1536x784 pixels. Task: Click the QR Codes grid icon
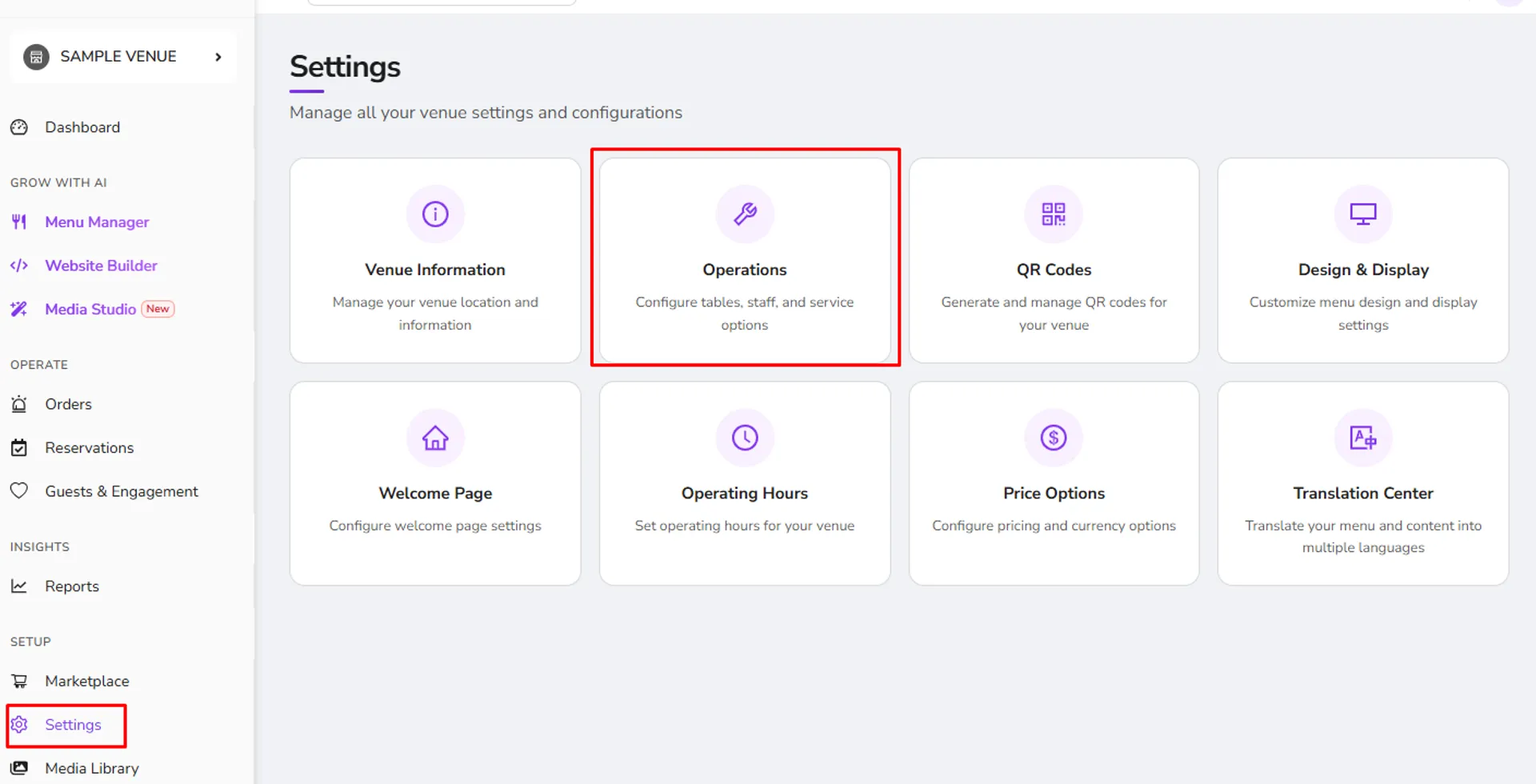[x=1054, y=214]
